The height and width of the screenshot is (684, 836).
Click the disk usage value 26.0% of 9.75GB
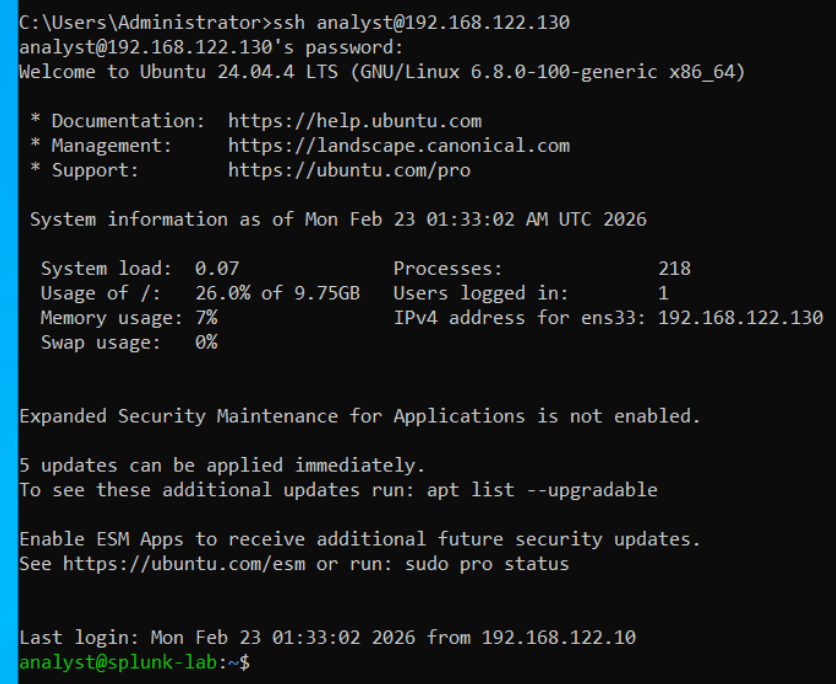277,293
